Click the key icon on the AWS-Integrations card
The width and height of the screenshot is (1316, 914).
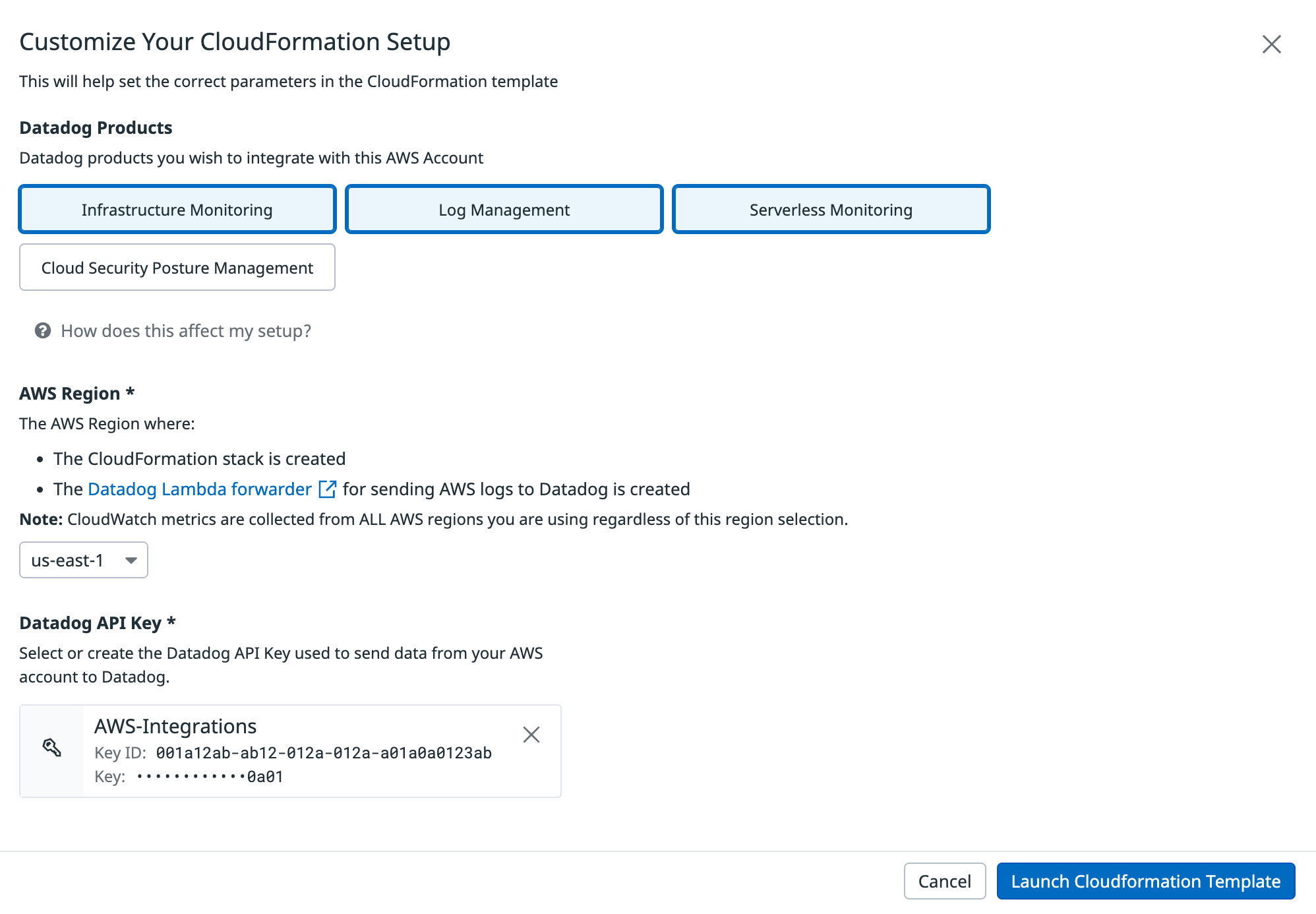click(x=52, y=747)
